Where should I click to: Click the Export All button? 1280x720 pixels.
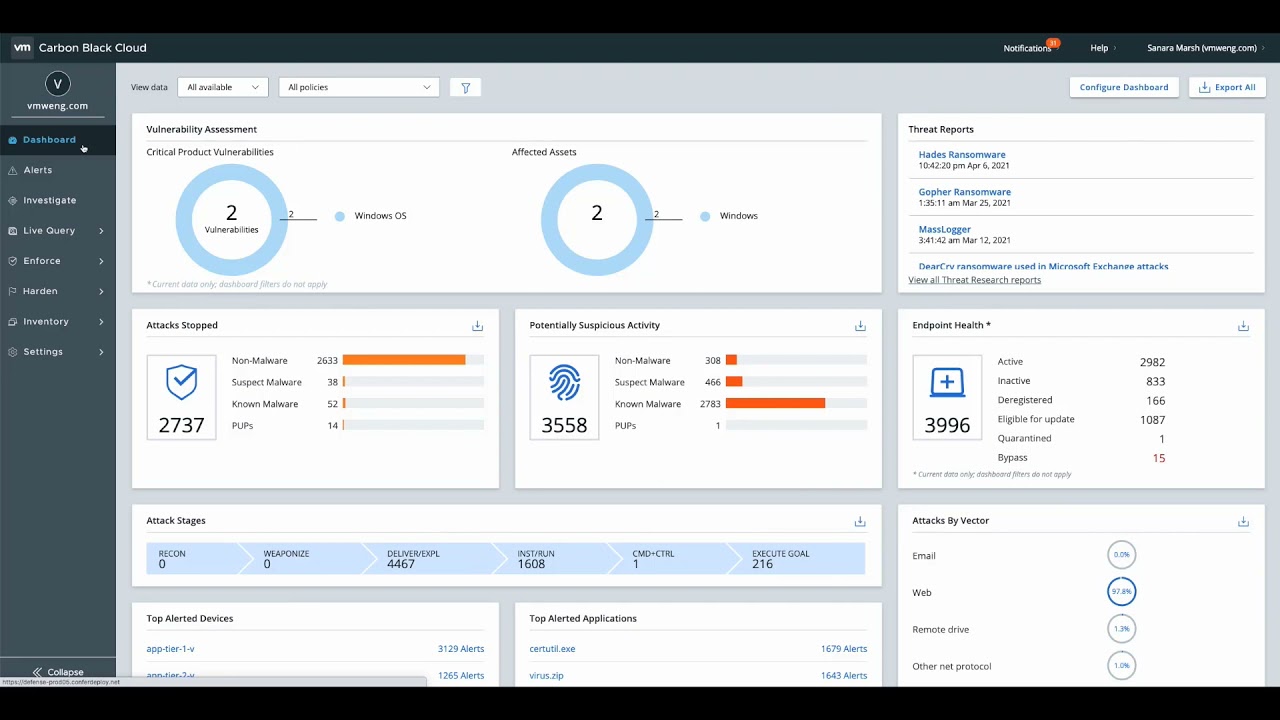pyautogui.click(x=1227, y=87)
